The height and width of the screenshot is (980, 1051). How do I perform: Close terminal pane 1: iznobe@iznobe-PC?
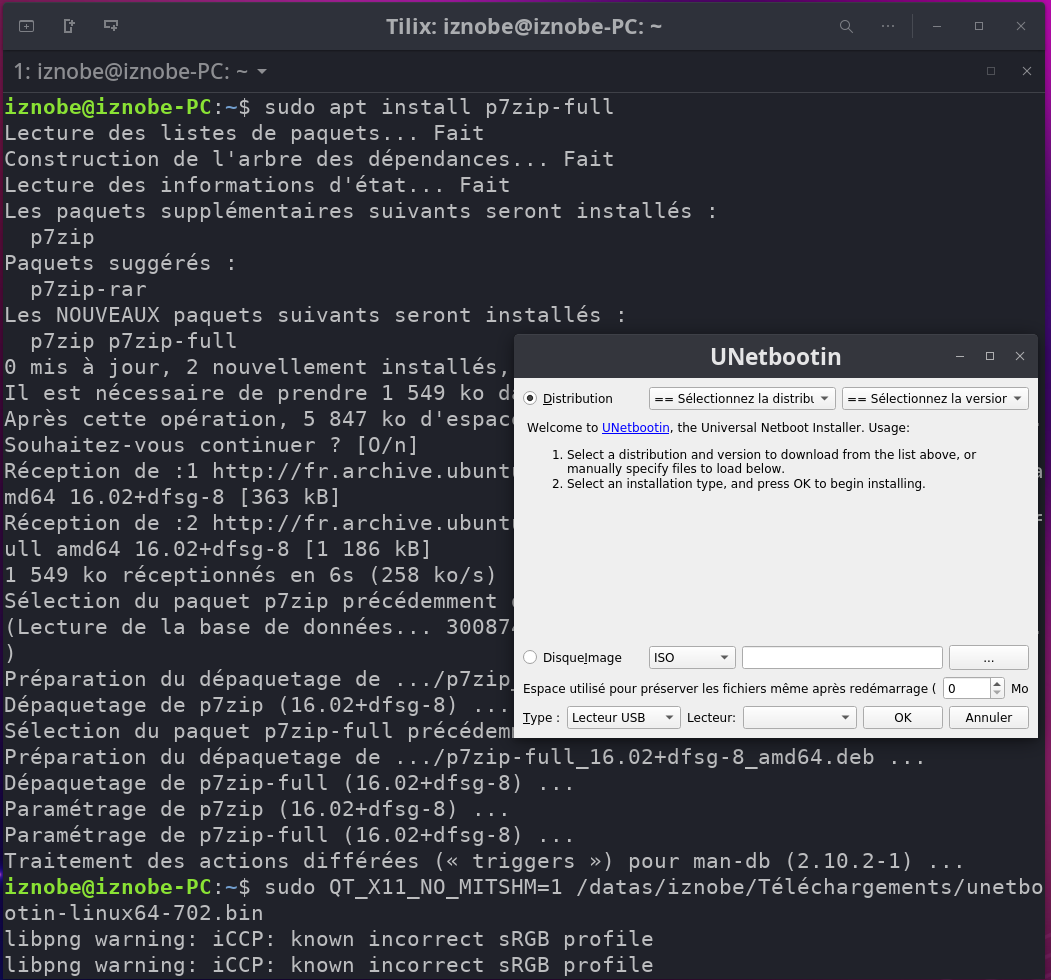(1026, 71)
